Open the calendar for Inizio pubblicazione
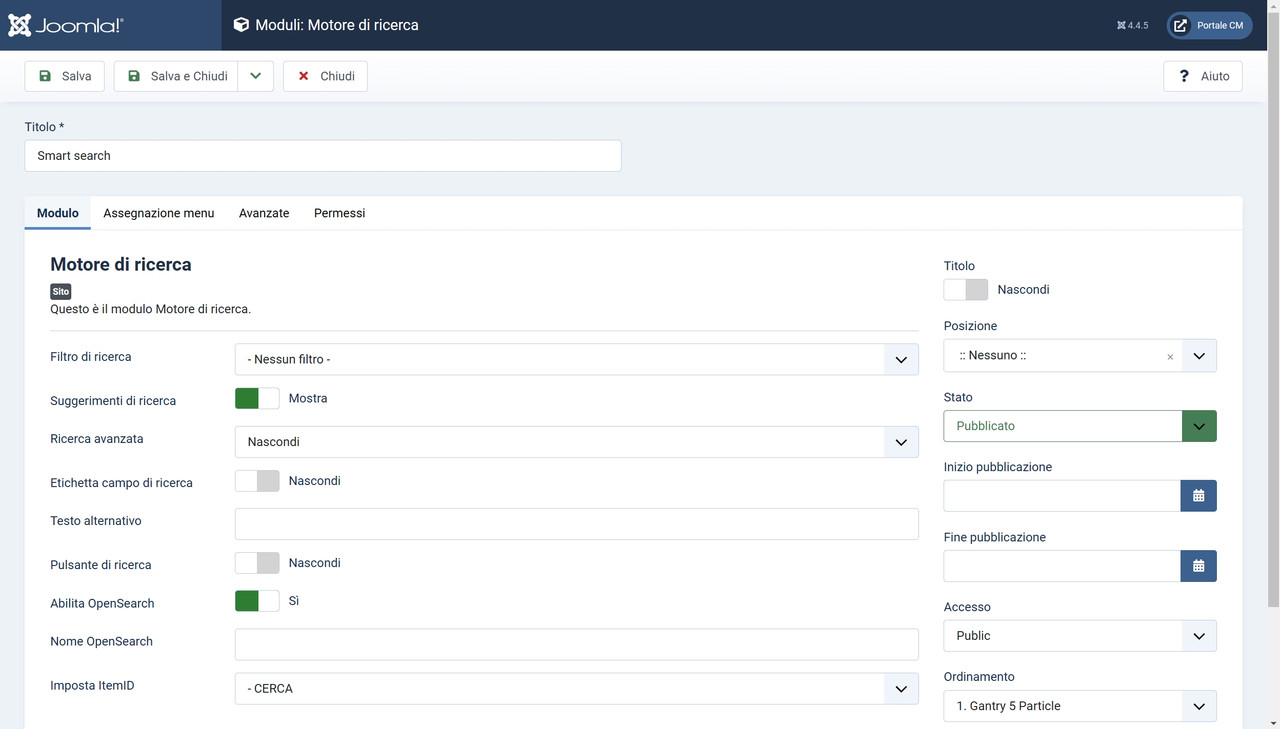The height and width of the screenshot is (729, 1280). [1198, 495]
